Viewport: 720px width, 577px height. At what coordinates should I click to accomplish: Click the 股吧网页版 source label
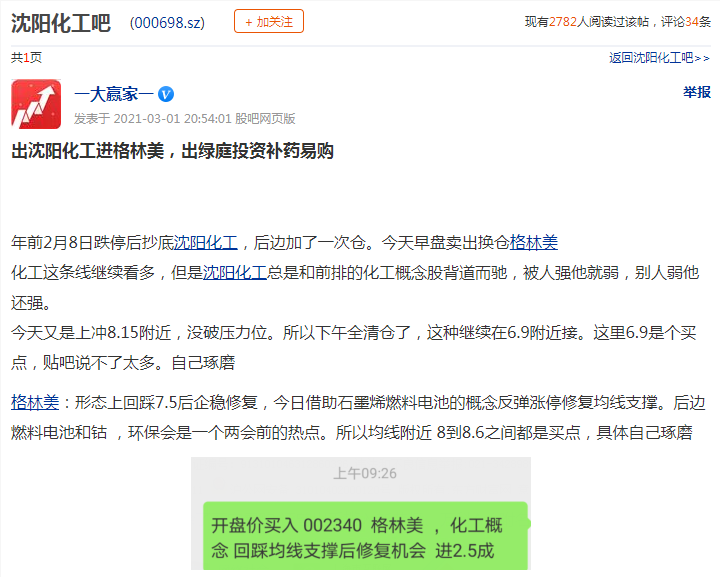[x=265, y=118]
